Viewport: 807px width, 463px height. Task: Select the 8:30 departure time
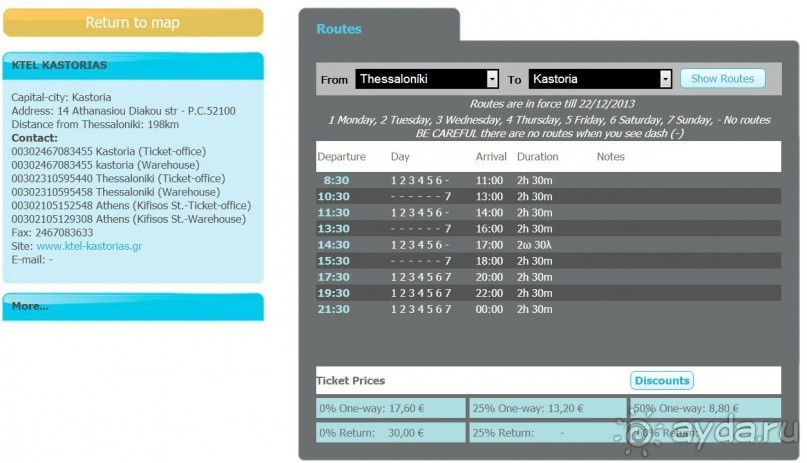(x=335, y=181)
